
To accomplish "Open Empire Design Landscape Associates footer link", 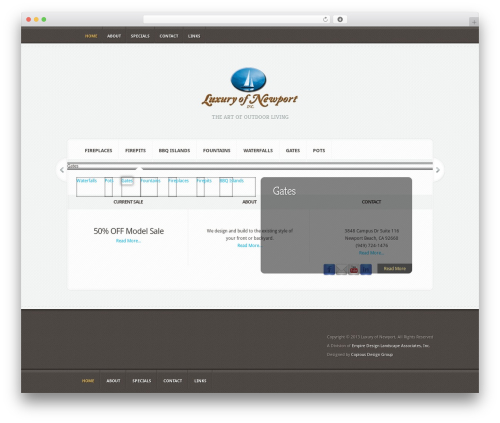I will [x=390, y=346].
